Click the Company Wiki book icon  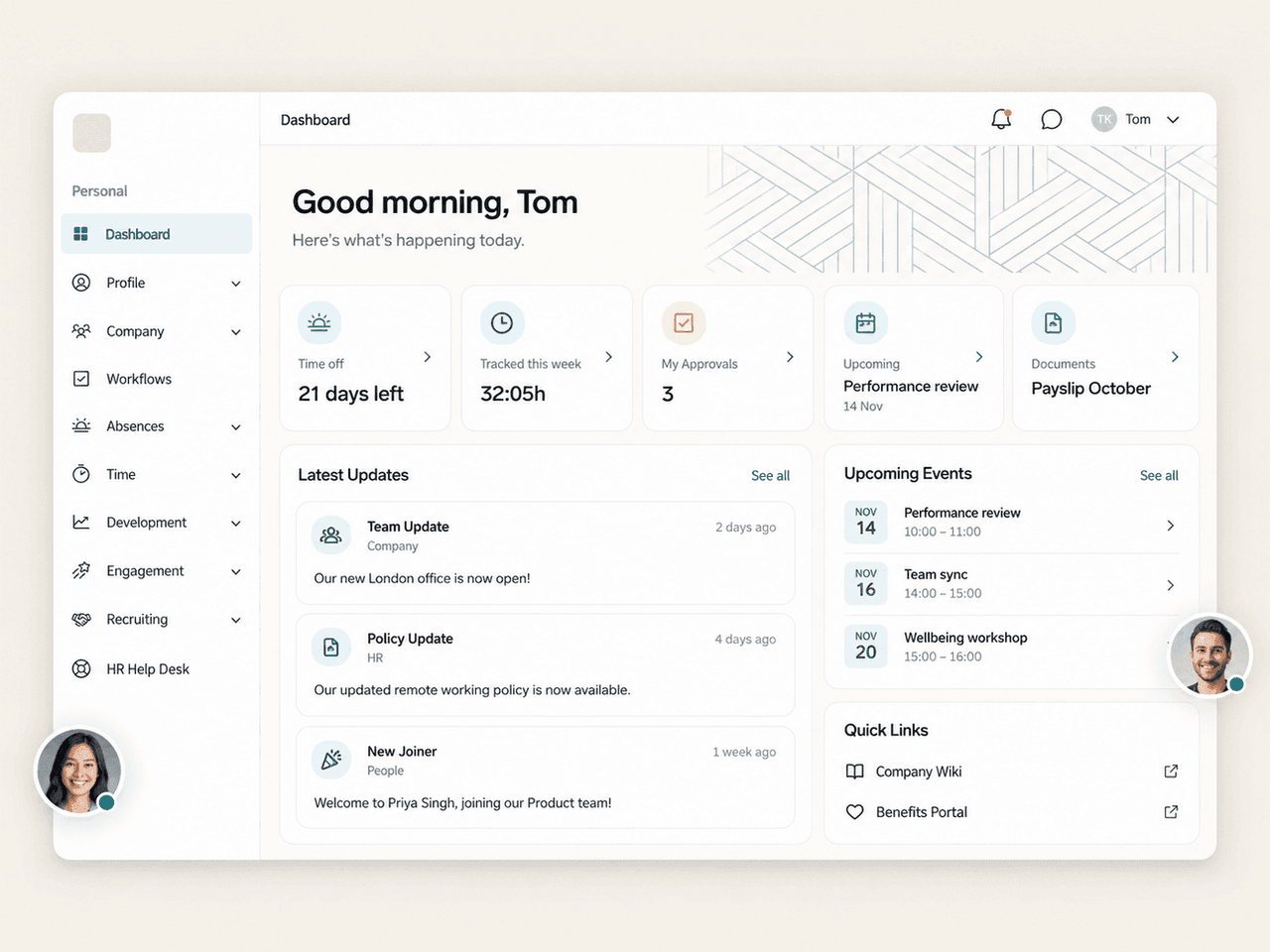pos(854,772)
